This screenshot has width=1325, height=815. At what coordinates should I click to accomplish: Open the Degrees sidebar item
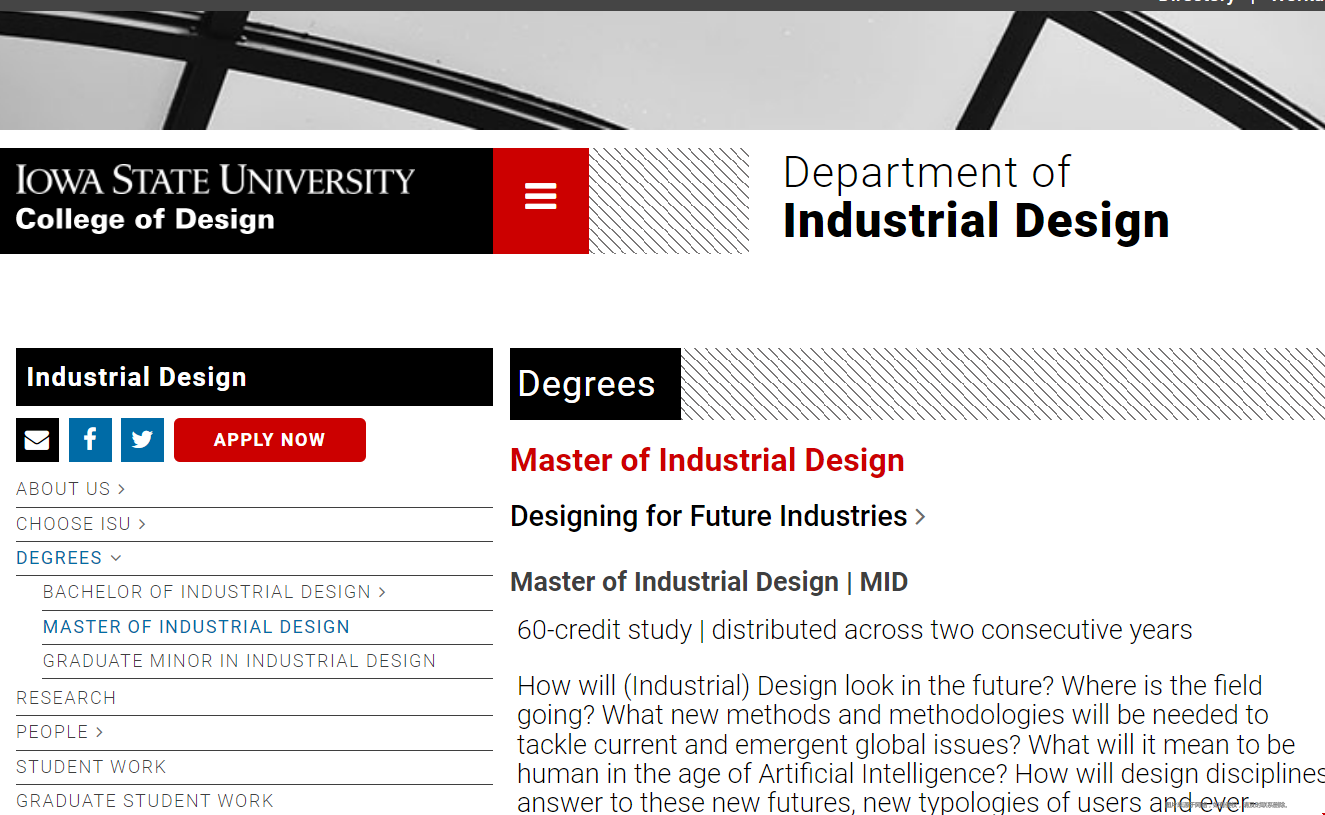coord(59,558)
